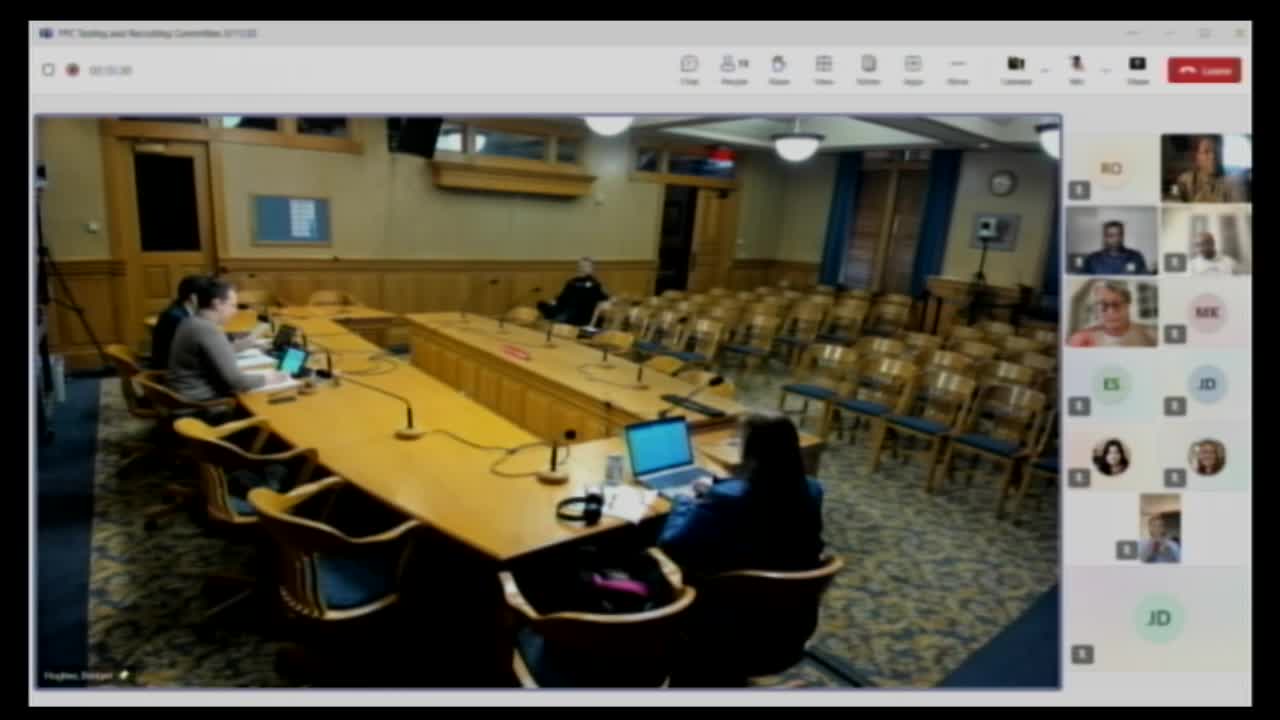
Task: Open meeting Notes
Action: click(868, 69)
